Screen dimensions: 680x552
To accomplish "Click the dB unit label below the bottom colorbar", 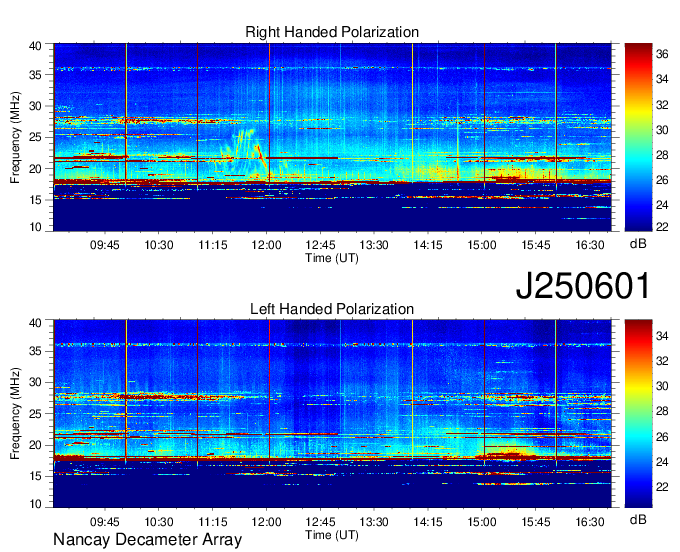I will [x=638, y=519].
